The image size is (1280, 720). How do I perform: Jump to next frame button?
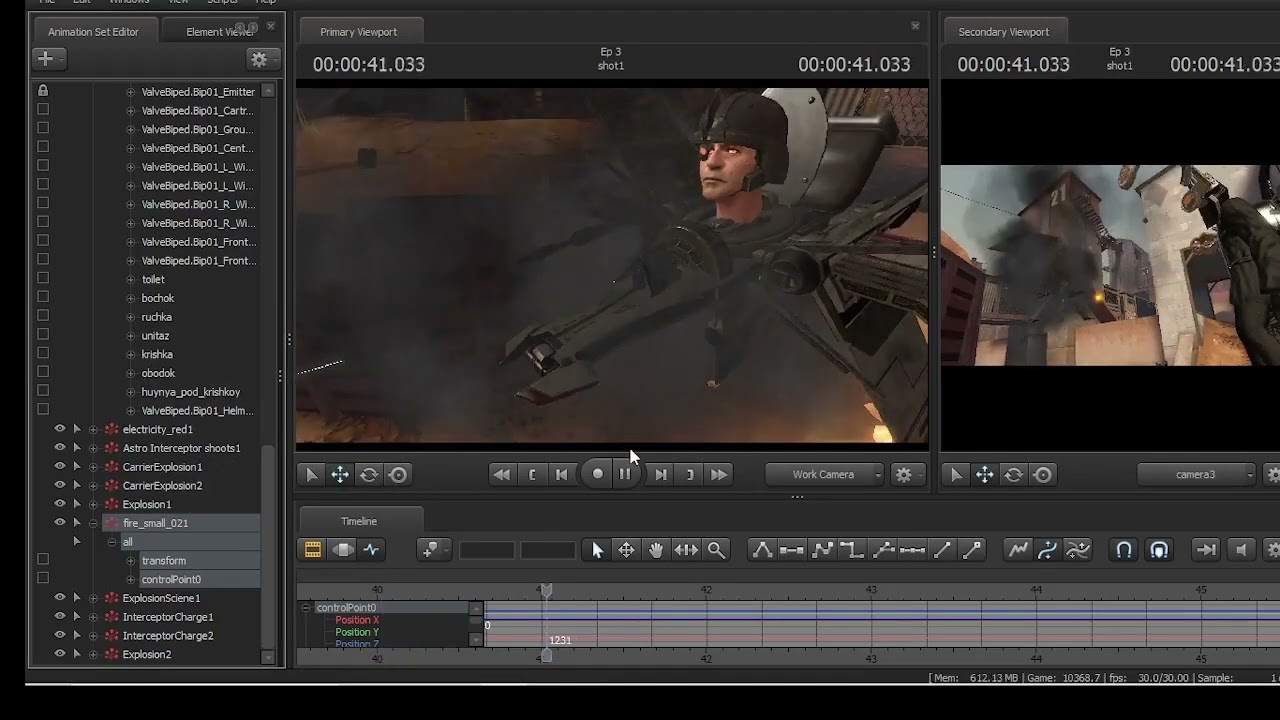pyautogui.click(x=661, y=475)
